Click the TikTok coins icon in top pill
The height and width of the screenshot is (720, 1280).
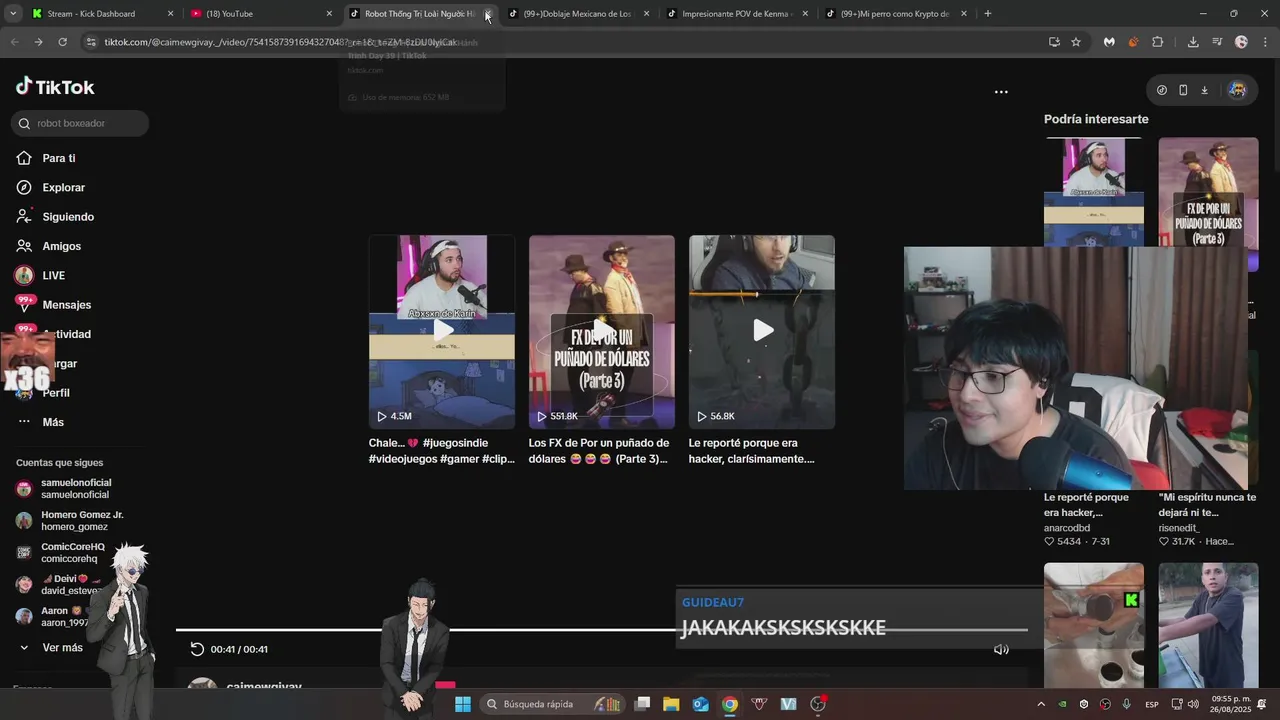click(x=1161, y=90)
